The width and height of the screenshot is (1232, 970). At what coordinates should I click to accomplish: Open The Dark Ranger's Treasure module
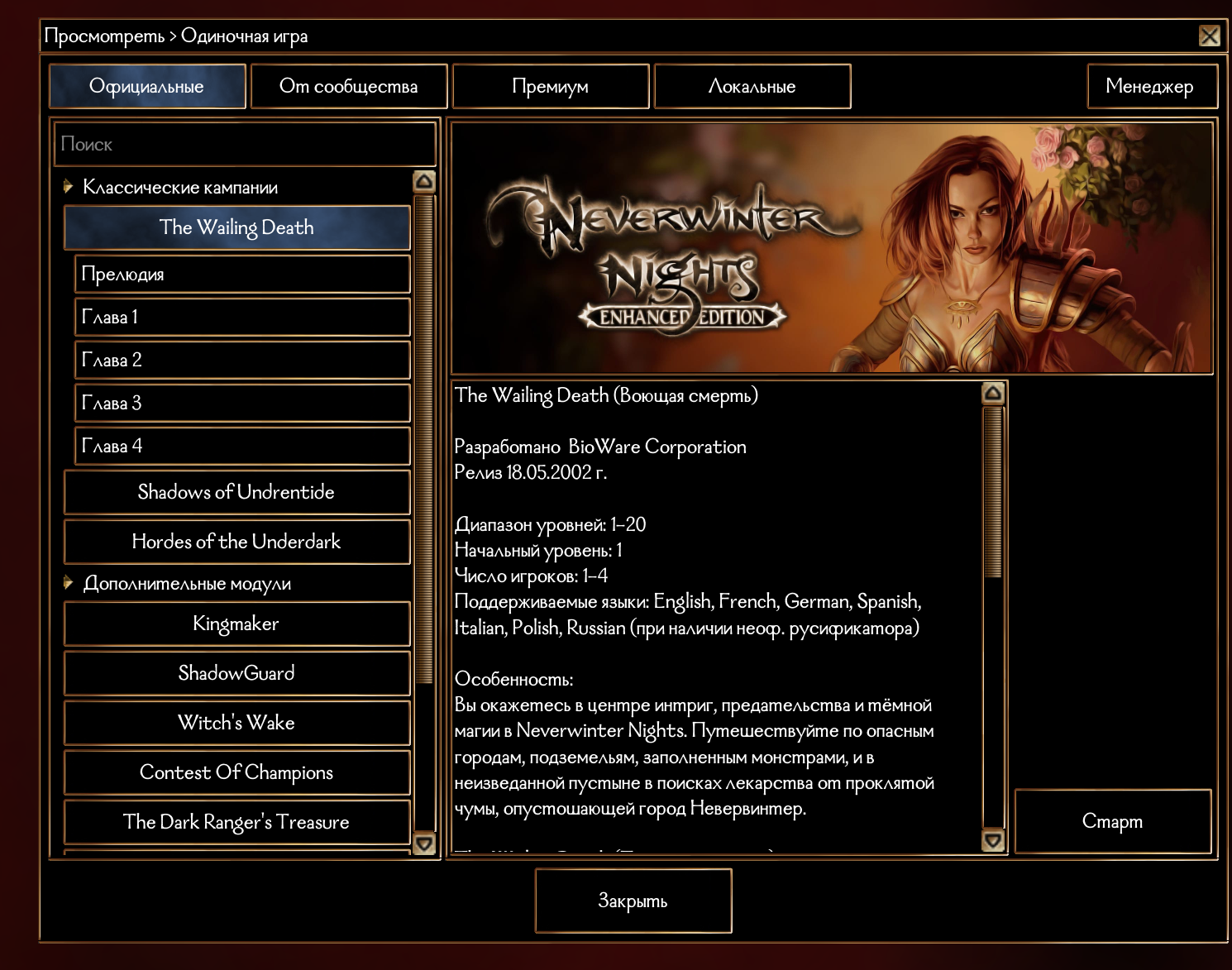237,822
